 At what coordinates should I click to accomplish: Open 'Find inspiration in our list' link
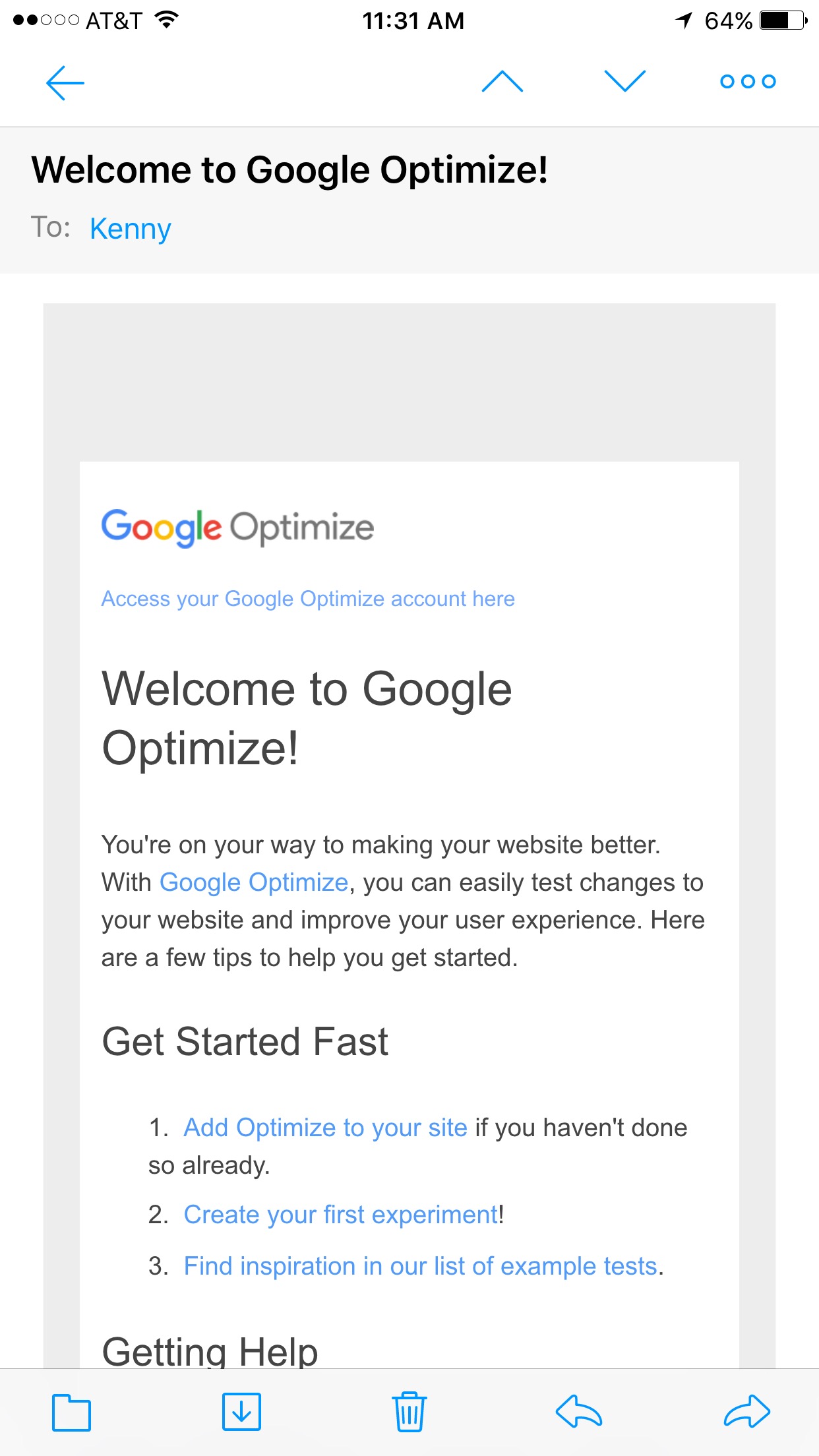coord(421,1266)
